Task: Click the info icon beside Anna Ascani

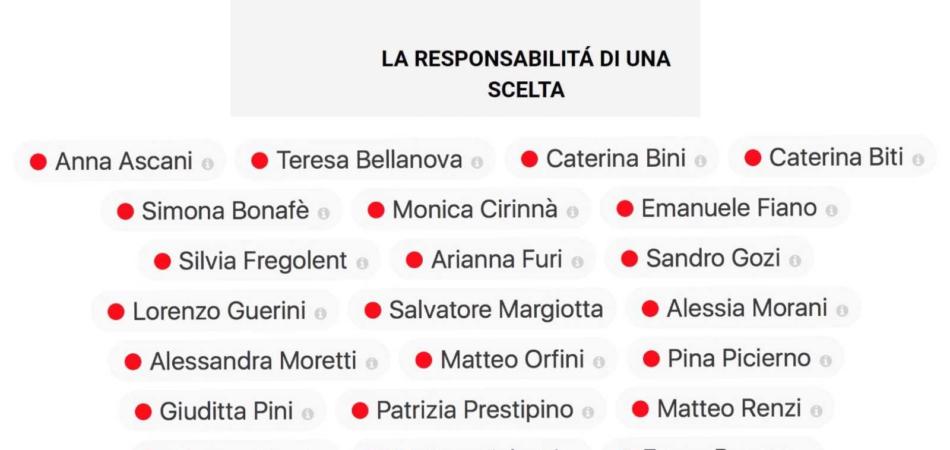Action: (x=208, y=164)
